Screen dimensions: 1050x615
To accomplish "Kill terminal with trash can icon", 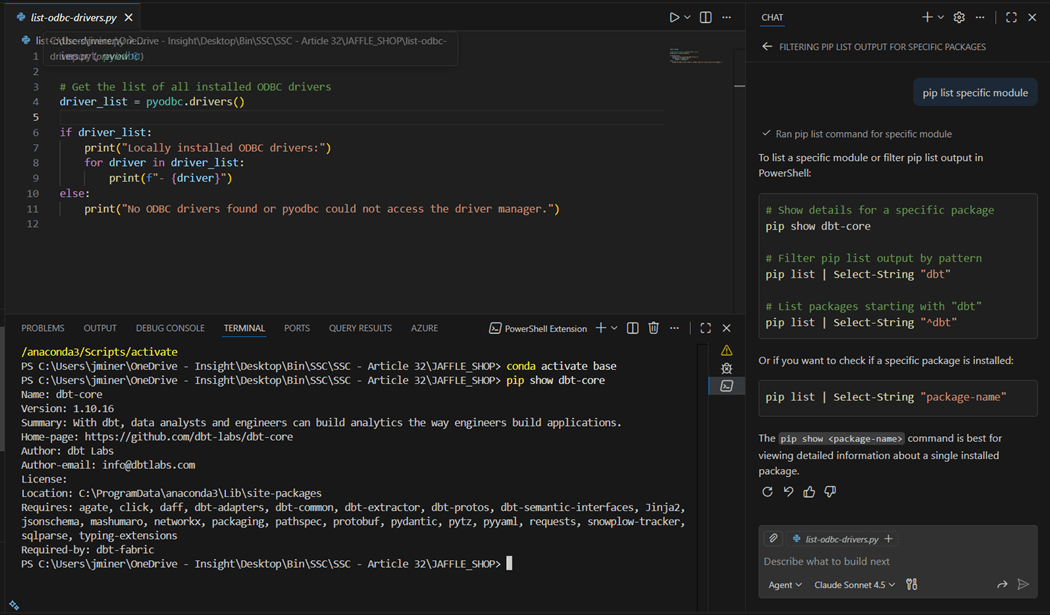I will click(653, 328).
